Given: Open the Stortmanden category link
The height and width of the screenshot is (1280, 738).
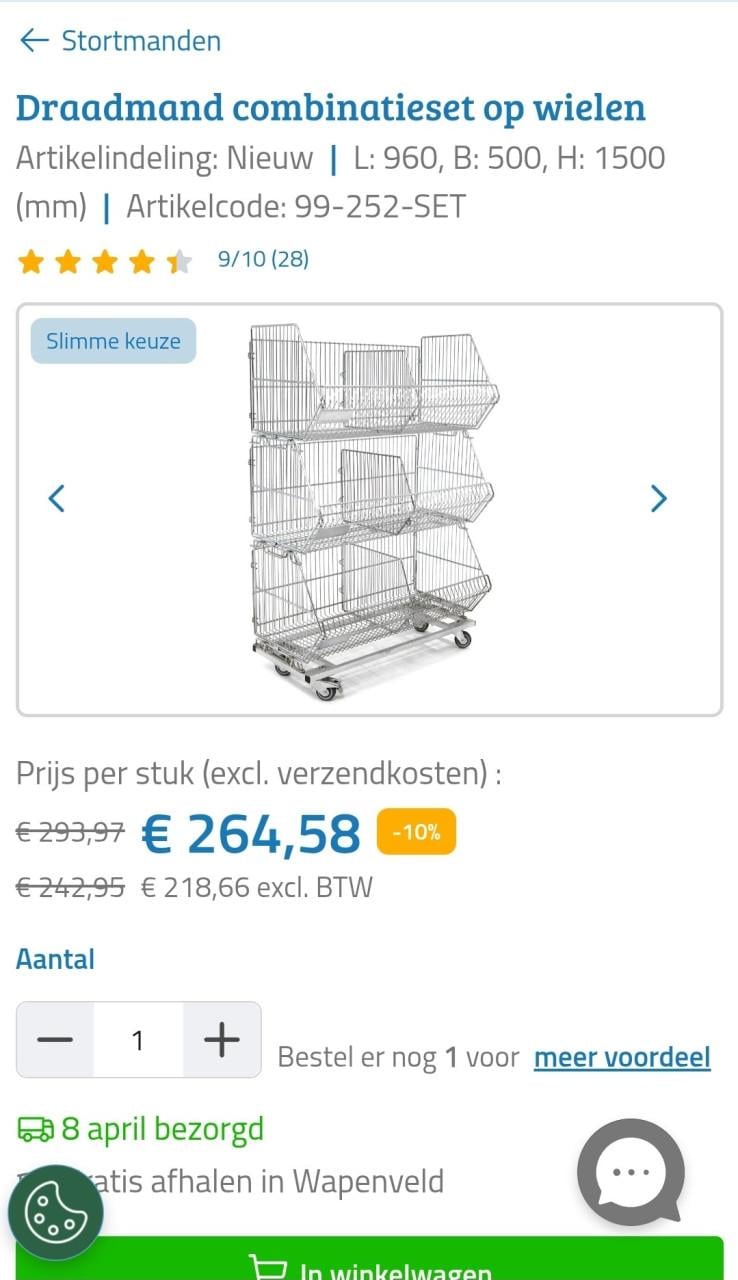Looking at the screenshot, I should tap(140, 41).
